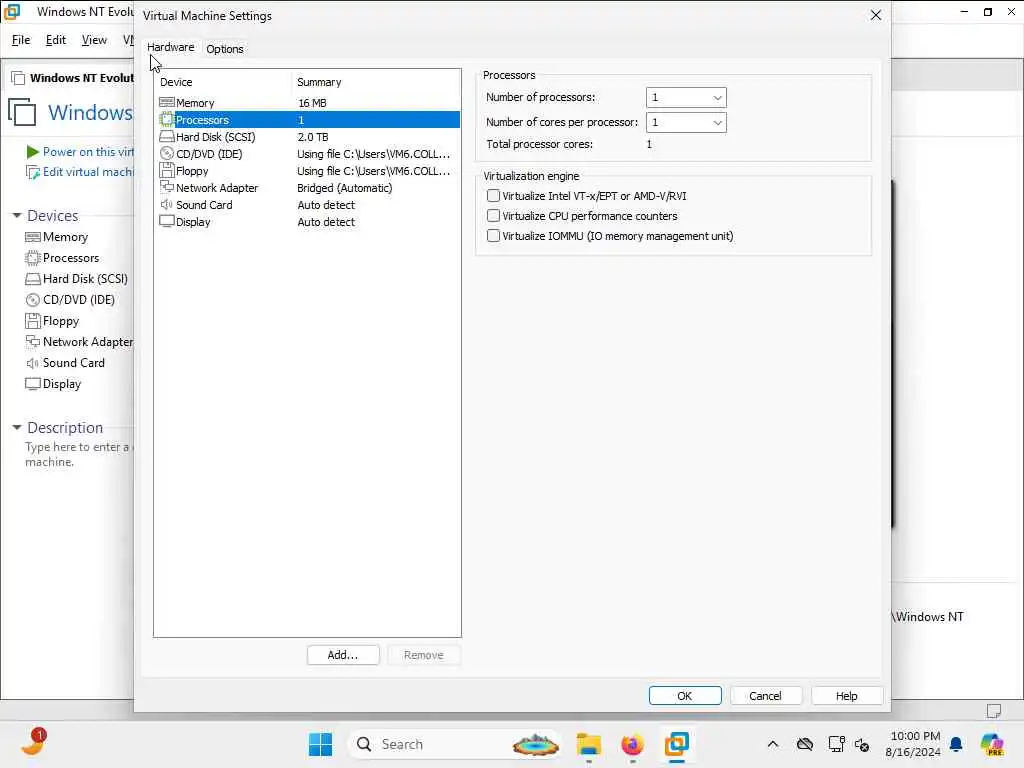Click the Edit virtual machine settings icon
The height and width of the screenshot is (768, 1024).
[x=33, y=172]
